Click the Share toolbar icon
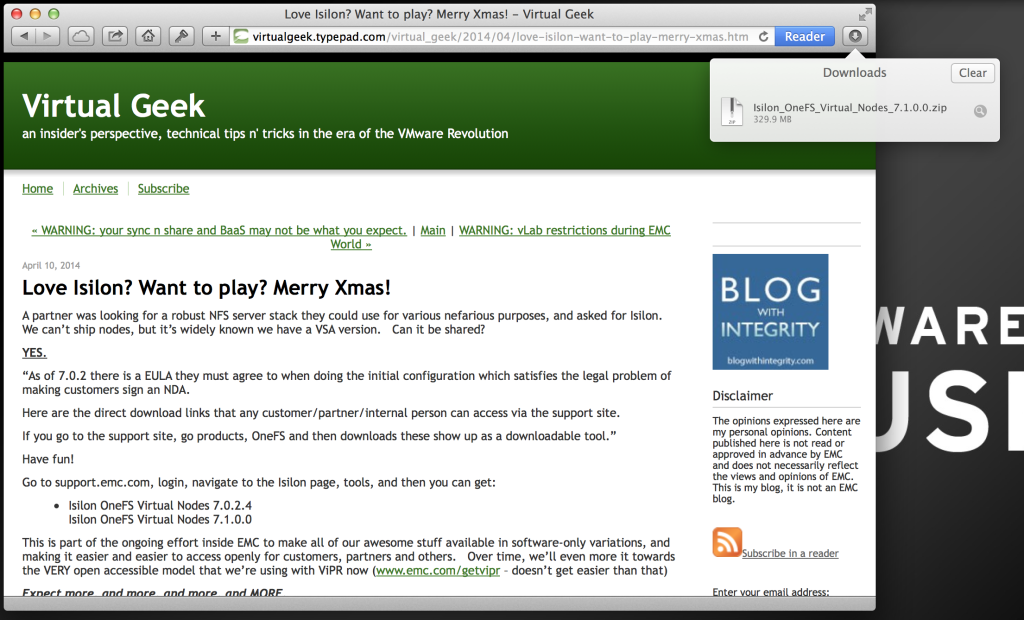The height and width of the screenshot is (620, 1024). point(115,37)
